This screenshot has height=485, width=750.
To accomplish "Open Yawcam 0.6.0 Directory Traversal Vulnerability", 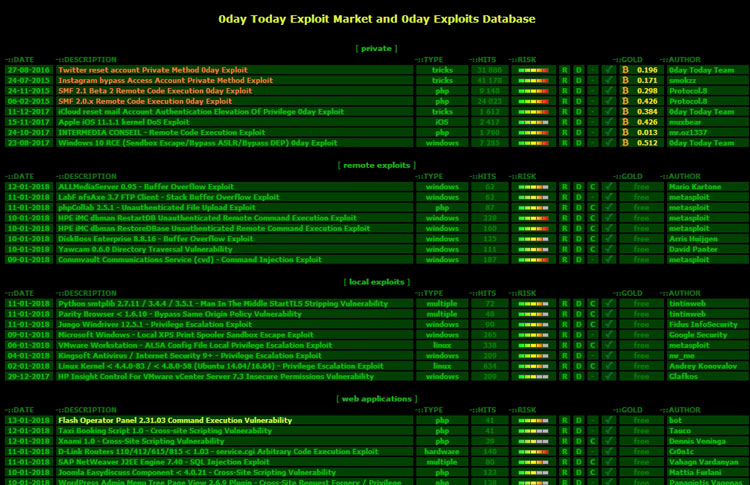I will [x=145, y=249].
